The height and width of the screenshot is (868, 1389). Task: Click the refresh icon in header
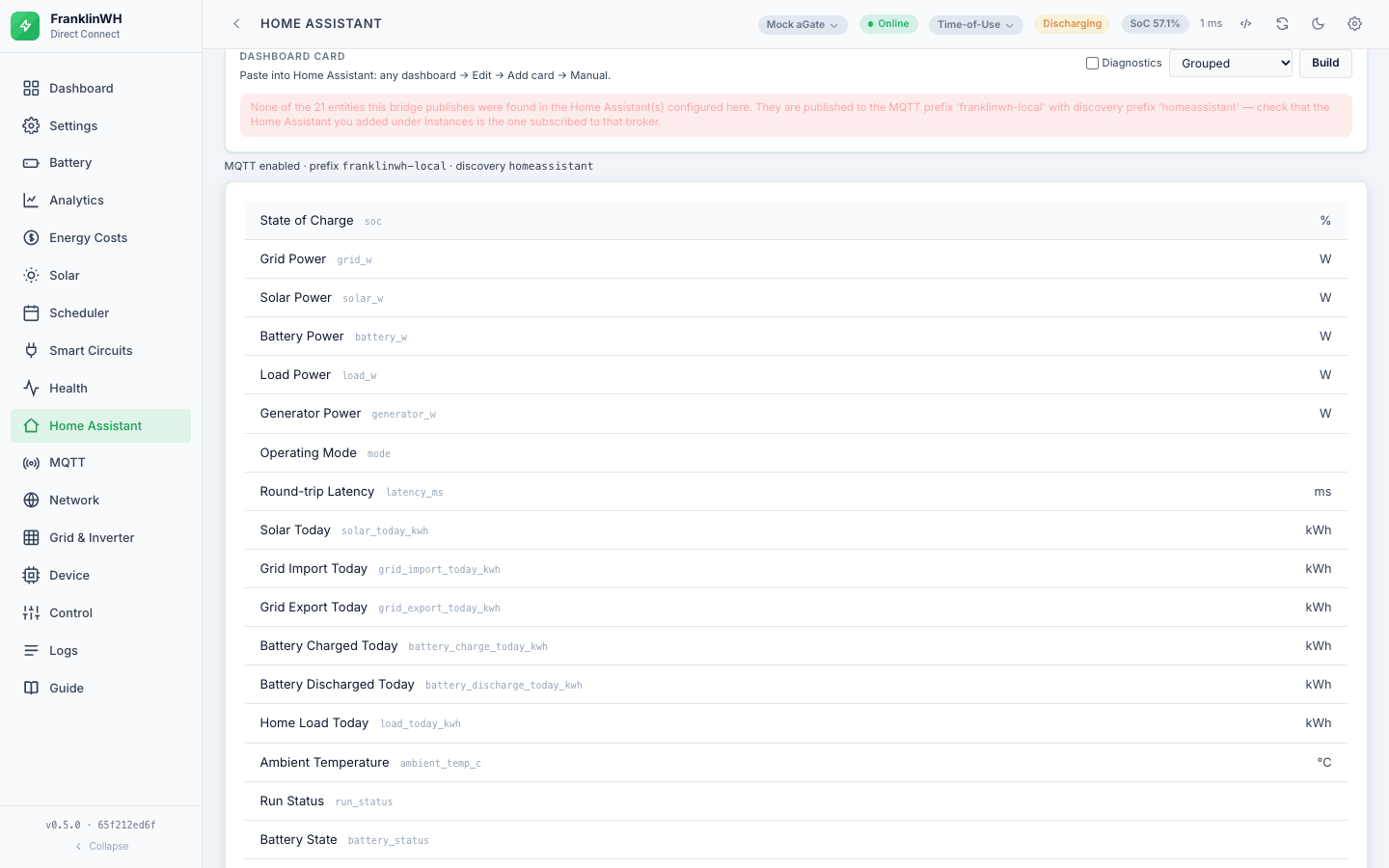click(x=1282, y=24)
